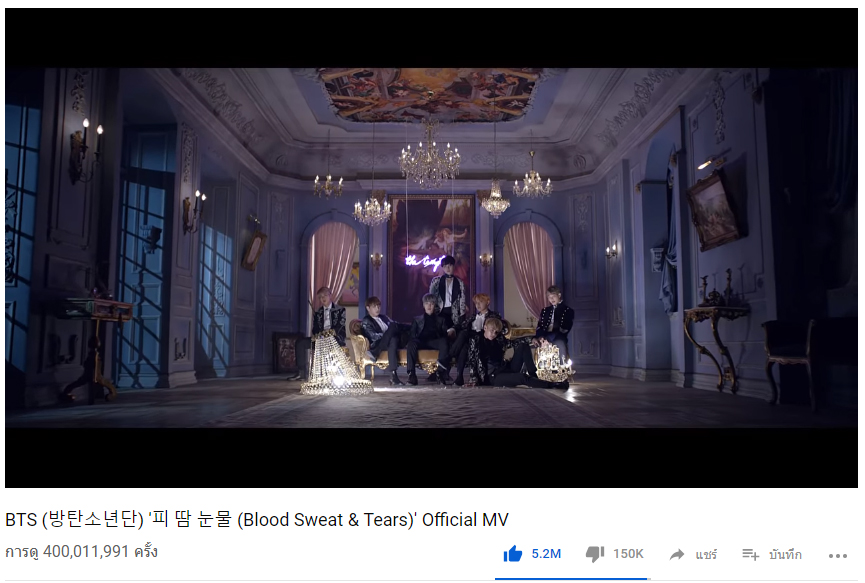Viewport: 865px width, 583px height.
Task: Click the ceiling fresco in the video
Action: coord(430,94)
